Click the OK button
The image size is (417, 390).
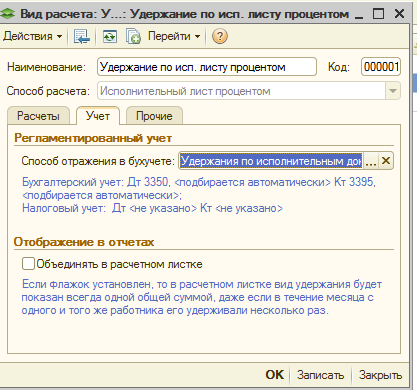click(x=274, y=375)
